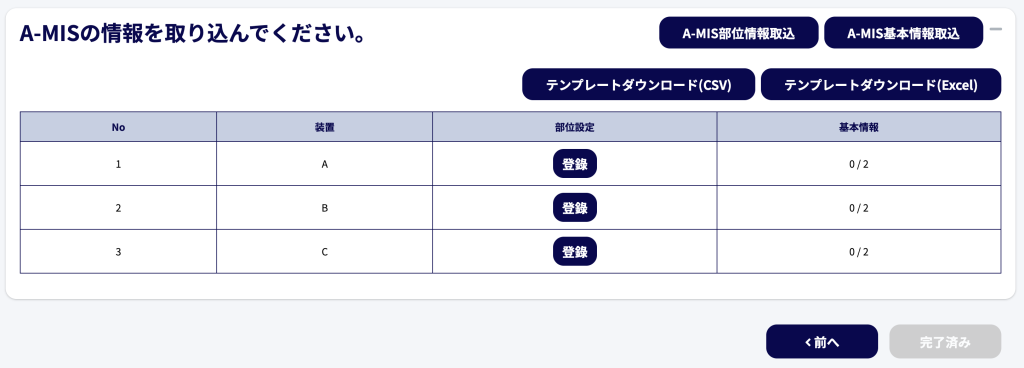Select the 部位設定 column header
This screenshot has width=1024, height=368.
575,127
